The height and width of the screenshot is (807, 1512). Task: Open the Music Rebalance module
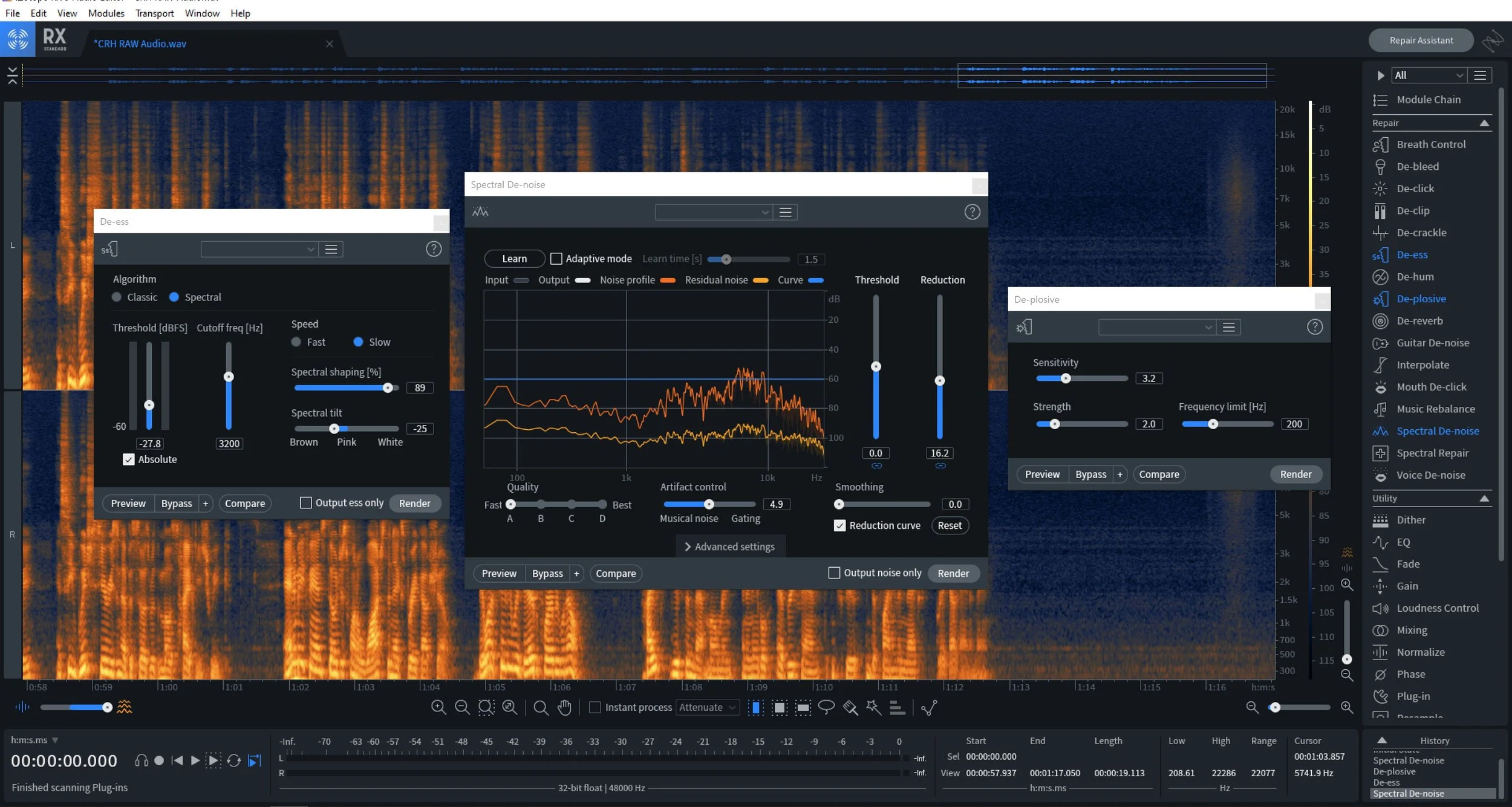1436,409
